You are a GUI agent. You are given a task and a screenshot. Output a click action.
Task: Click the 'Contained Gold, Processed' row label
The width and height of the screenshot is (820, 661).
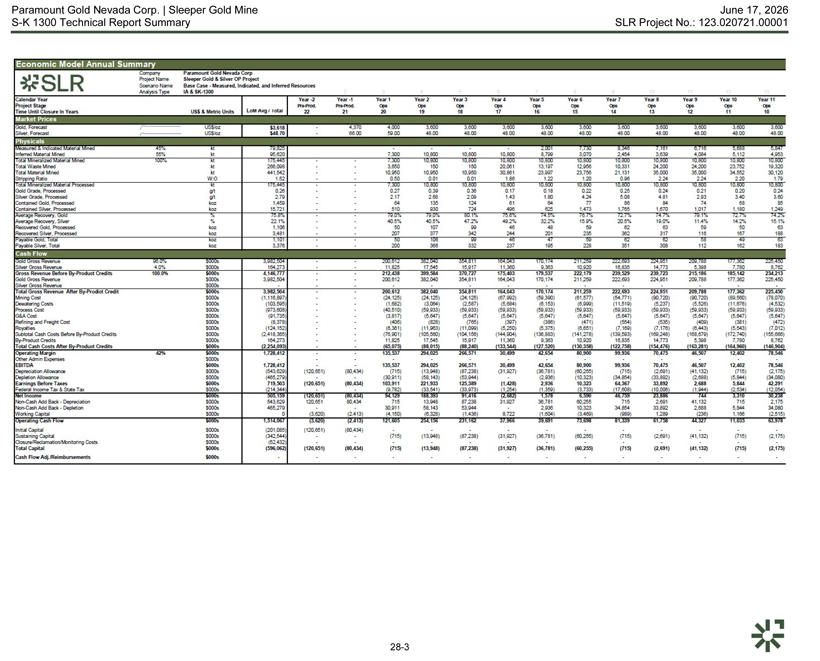pos(45,203)
